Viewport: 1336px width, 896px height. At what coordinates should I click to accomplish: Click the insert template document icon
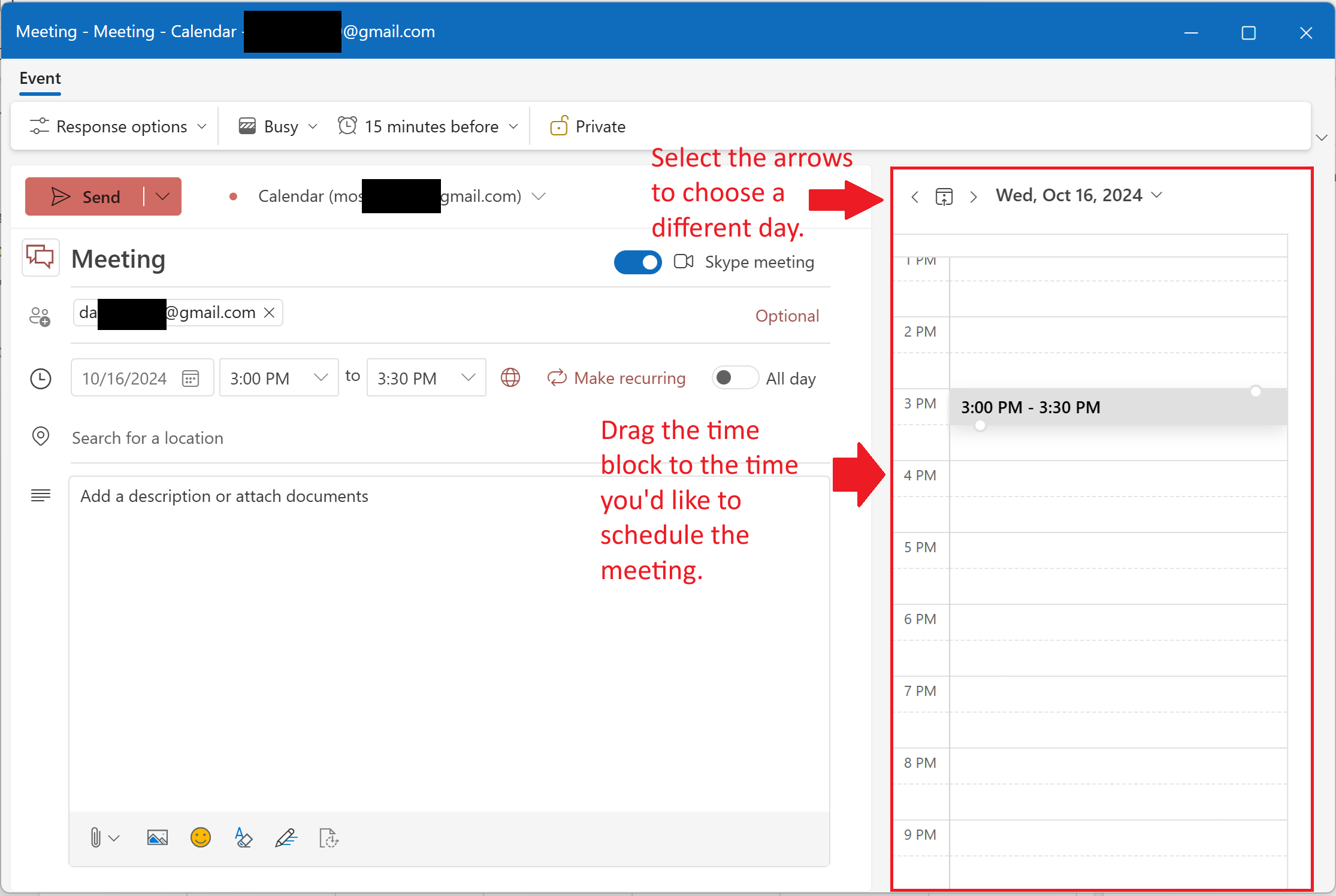(329, 837)
